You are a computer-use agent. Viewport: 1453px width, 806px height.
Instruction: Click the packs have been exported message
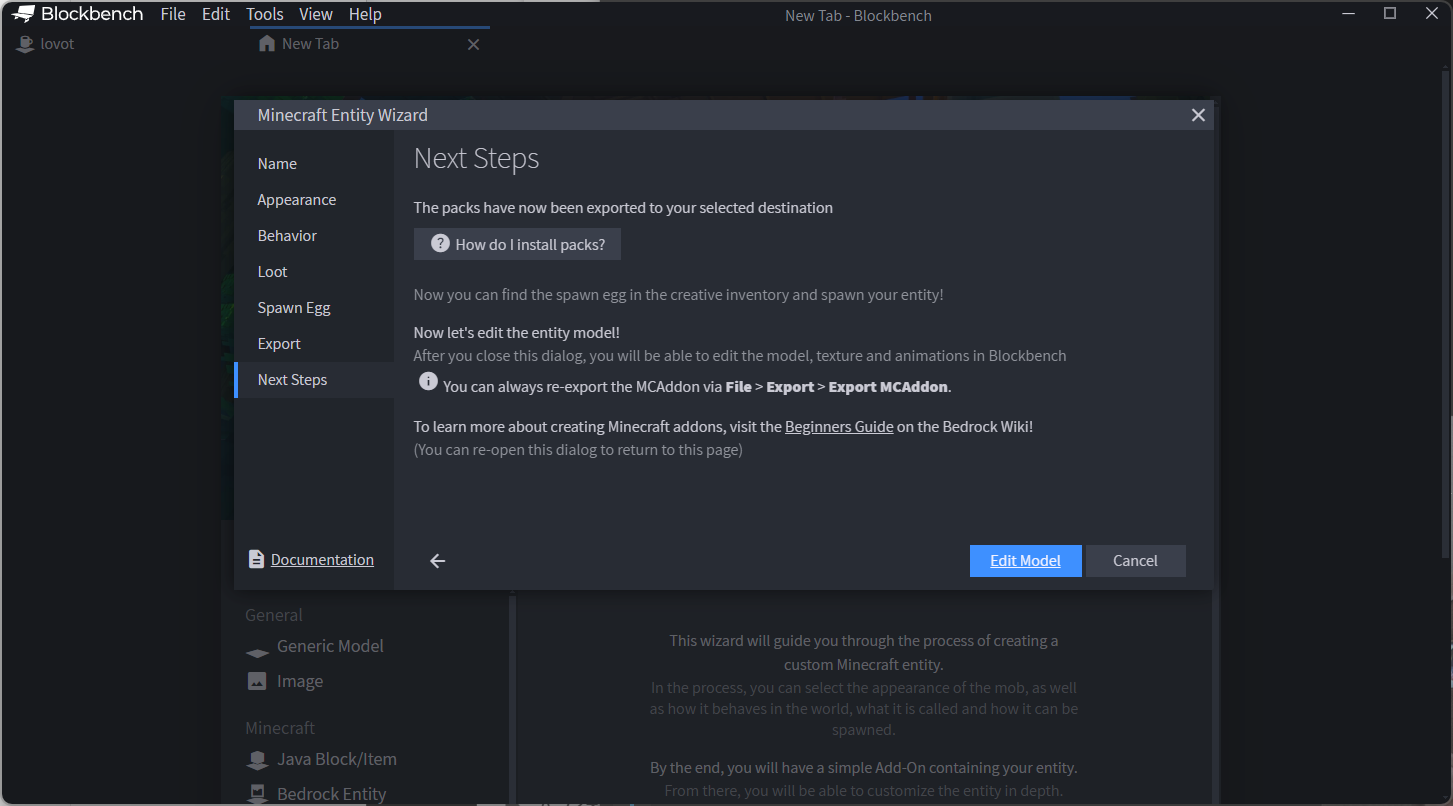click(623, 208)
